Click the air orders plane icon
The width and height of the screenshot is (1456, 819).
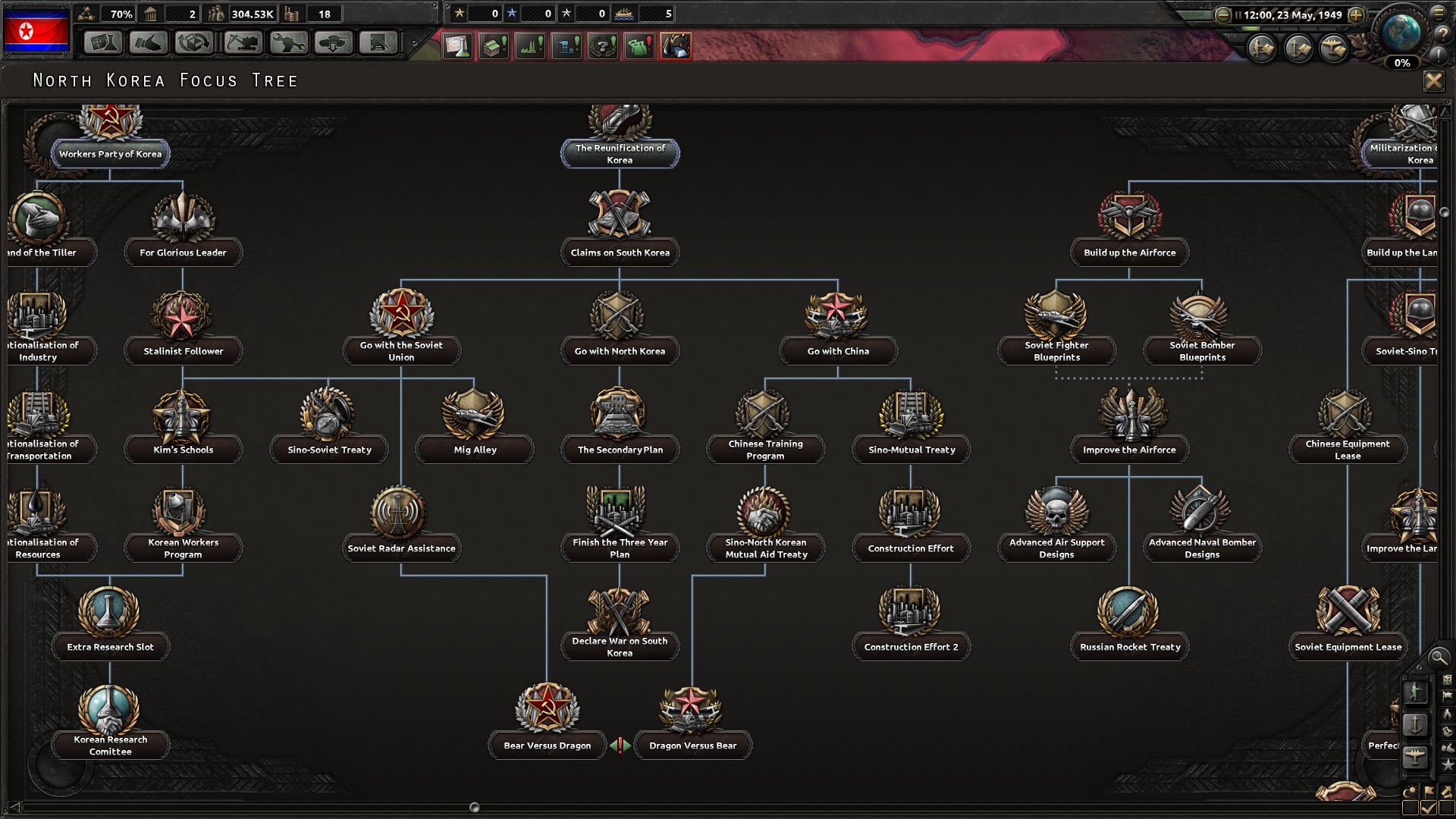pos(1333,49)
